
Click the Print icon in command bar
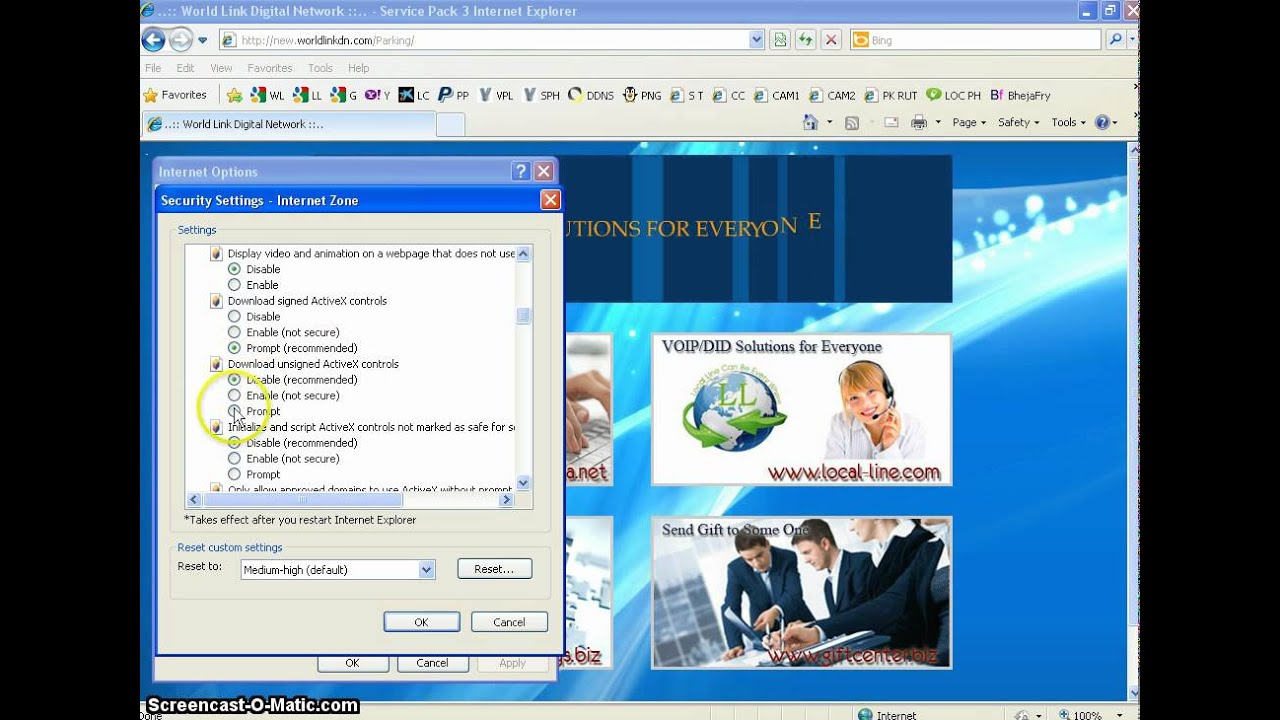pyautogui.click(x=919, y=122)
